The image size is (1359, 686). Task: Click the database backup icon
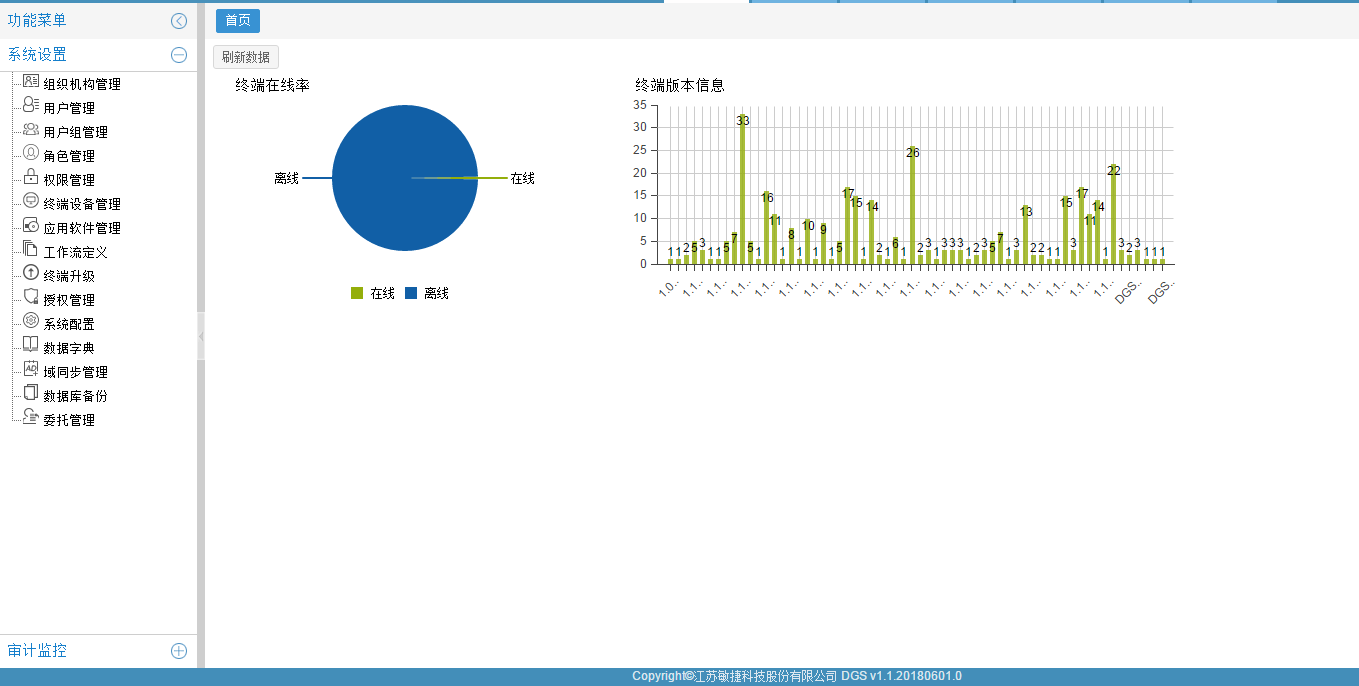[x=30, y=394]
